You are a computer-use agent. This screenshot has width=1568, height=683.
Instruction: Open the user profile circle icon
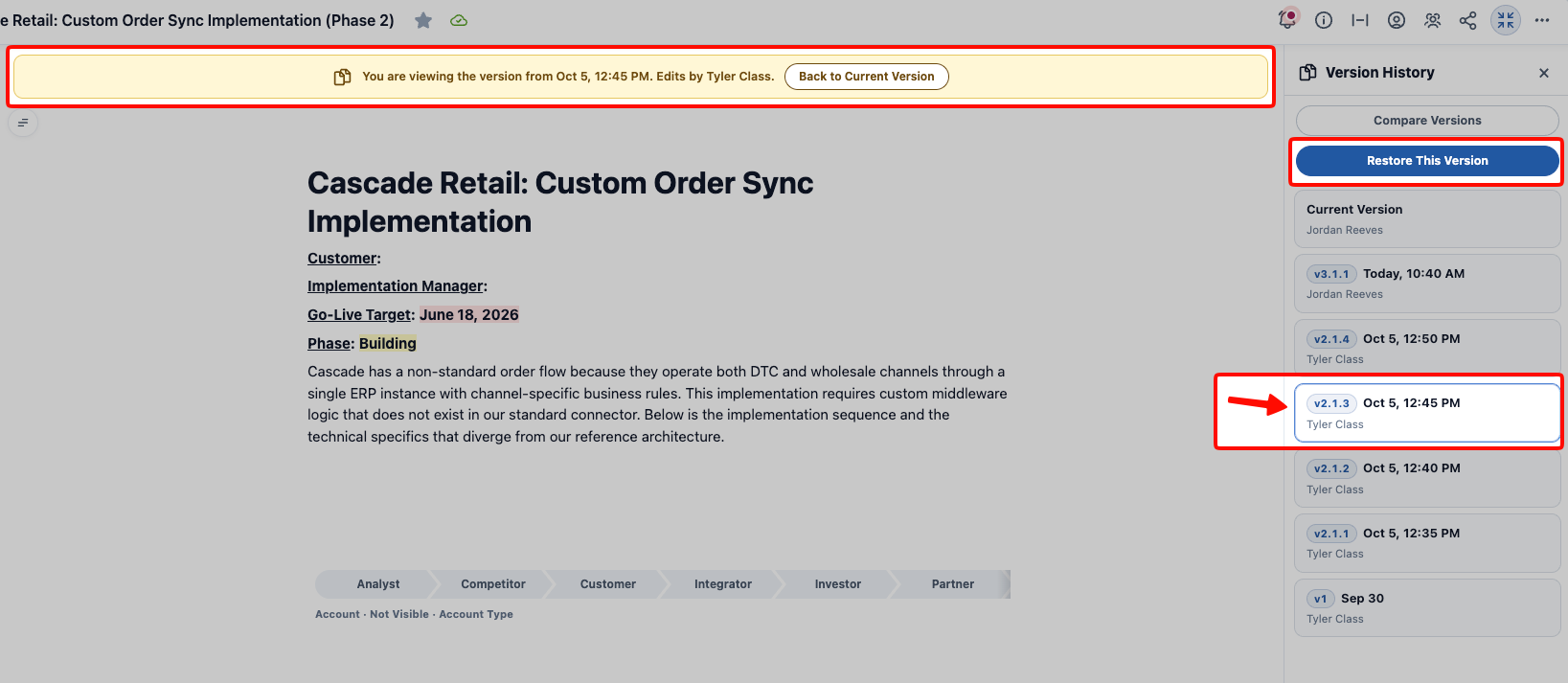click(1397, 20)
